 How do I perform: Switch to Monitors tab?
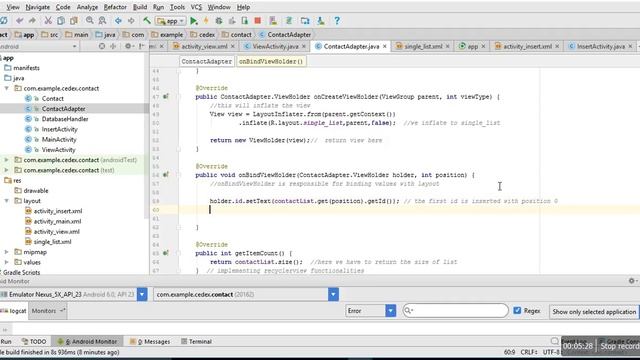(47, 311)
